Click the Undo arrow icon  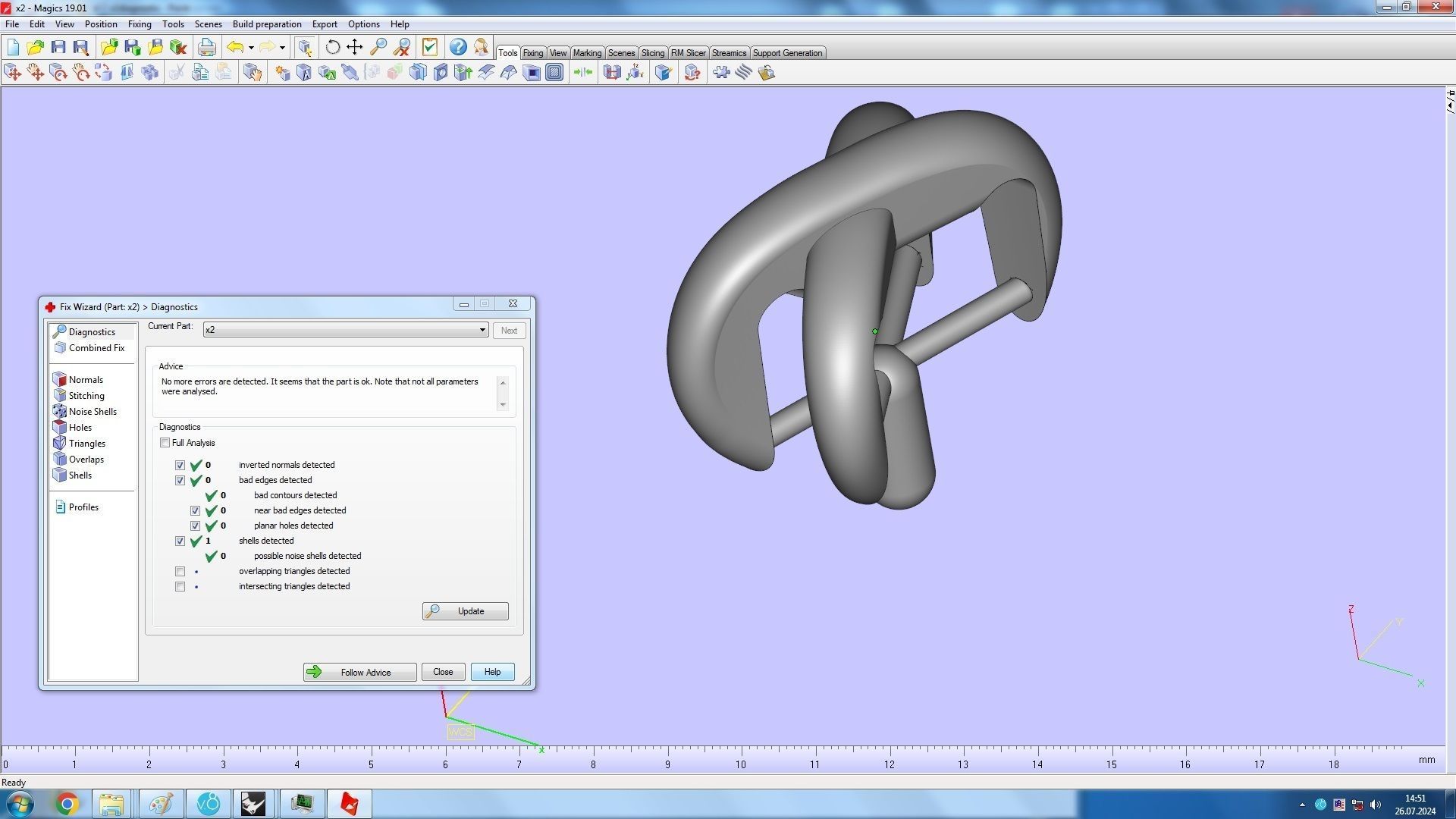coord(235,47)
